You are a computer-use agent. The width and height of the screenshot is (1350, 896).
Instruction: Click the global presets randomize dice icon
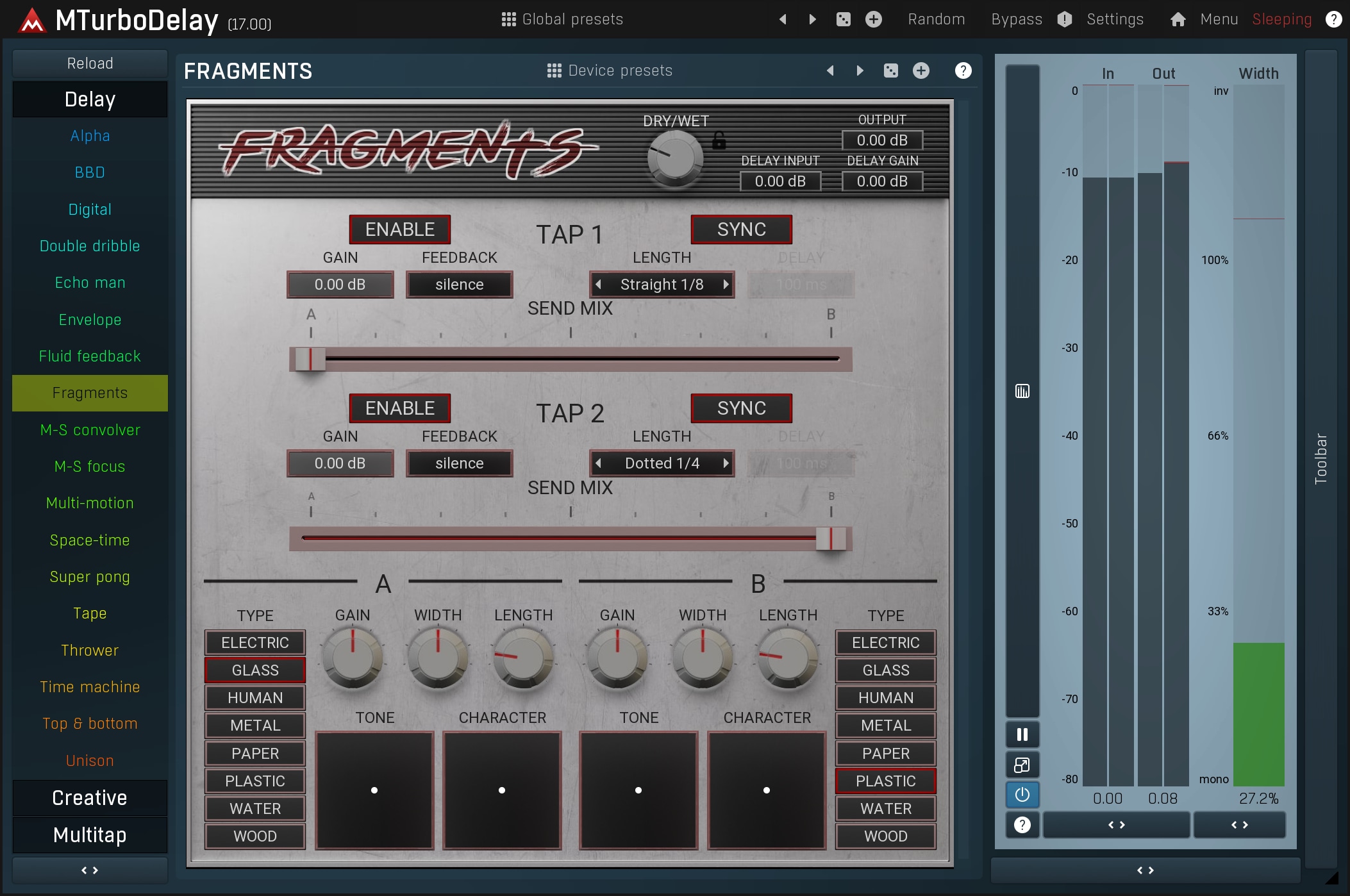[843, 19]
